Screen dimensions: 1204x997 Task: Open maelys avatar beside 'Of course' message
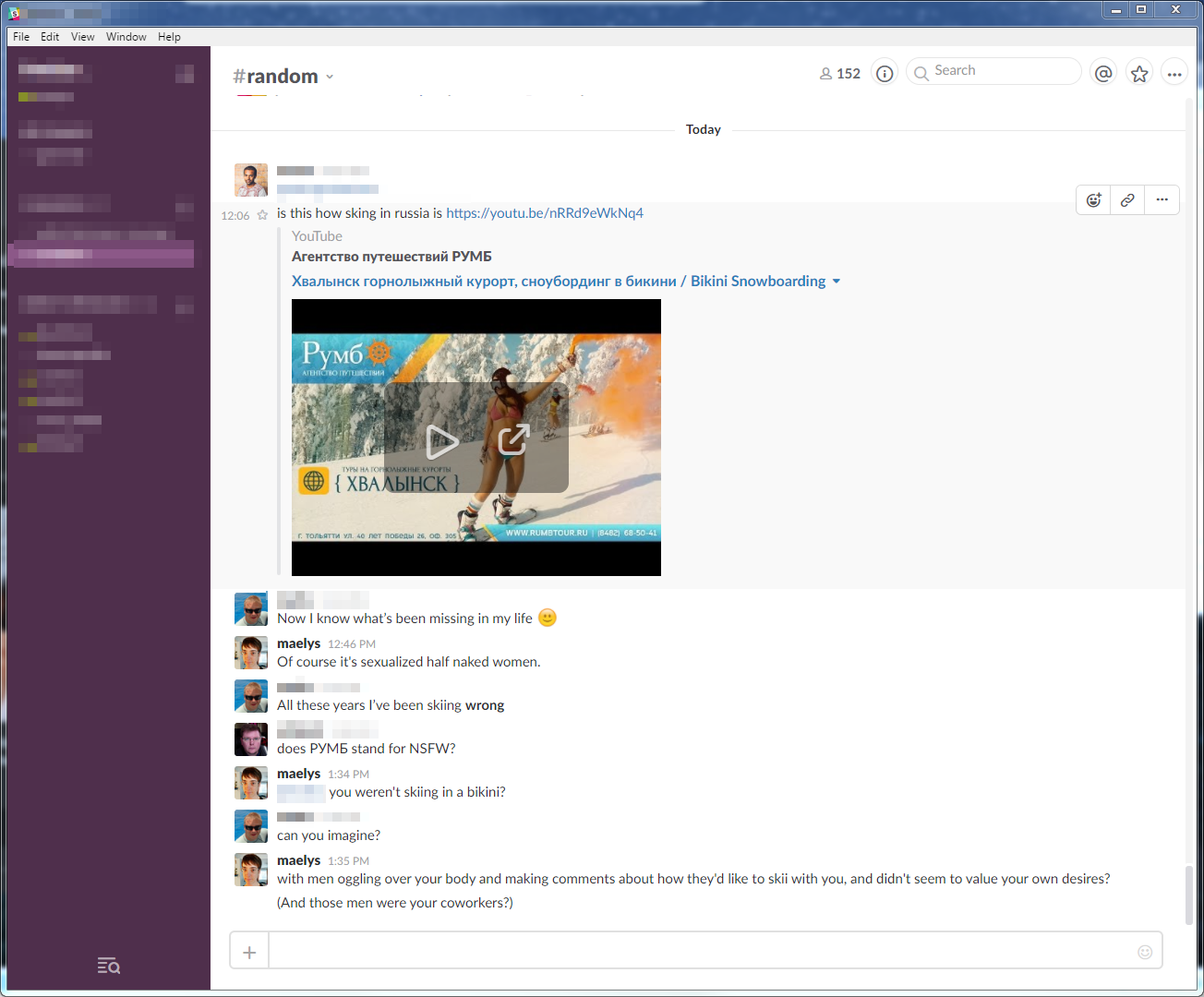(x=251, y=653)
